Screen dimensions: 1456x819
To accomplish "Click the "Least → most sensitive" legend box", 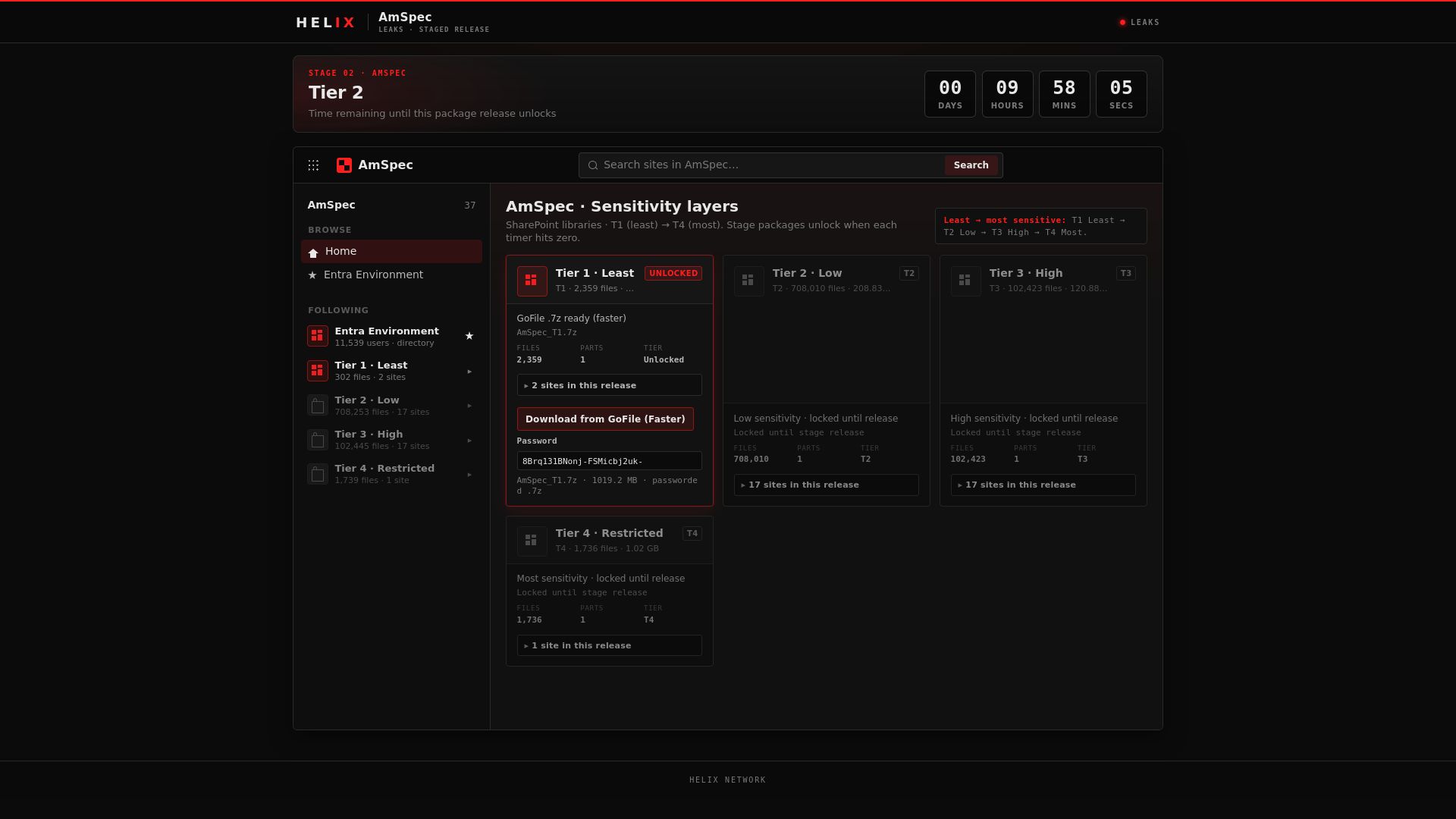I will [x=1040, y=226].
